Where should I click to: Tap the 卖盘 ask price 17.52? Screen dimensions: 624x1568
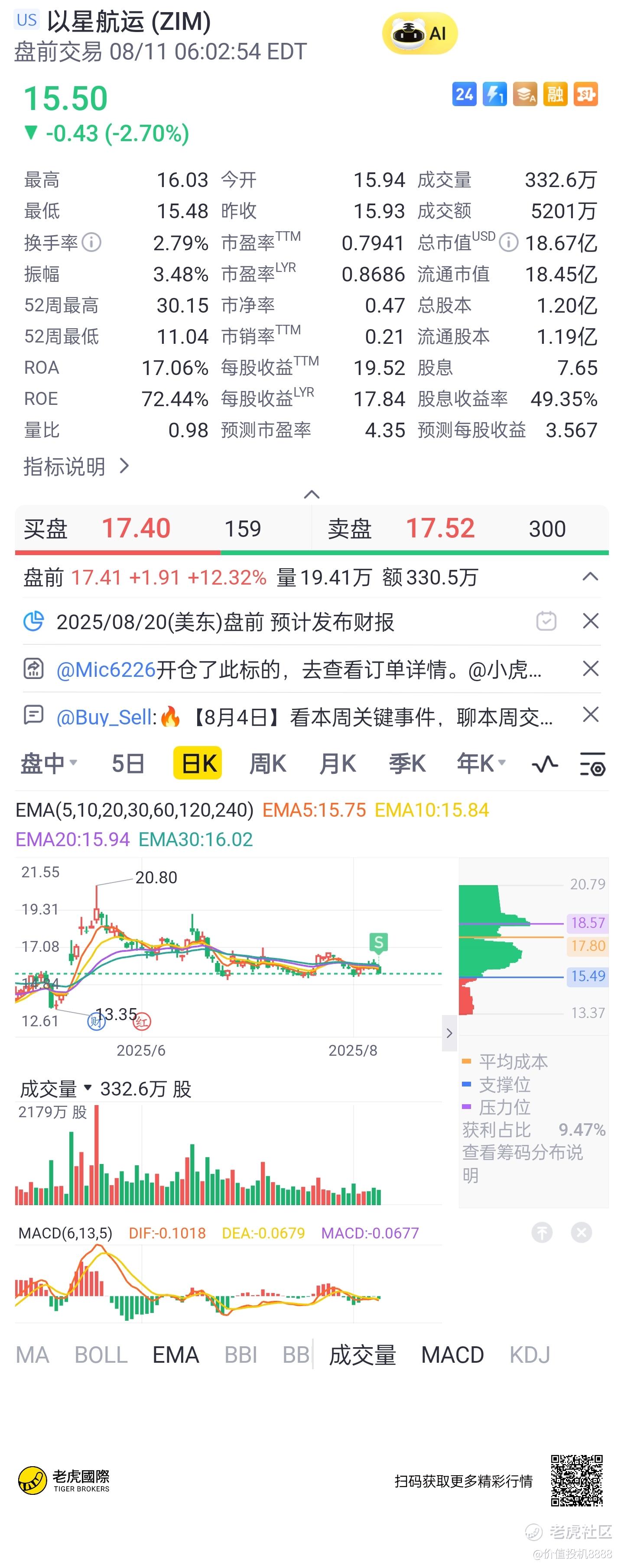440,528
